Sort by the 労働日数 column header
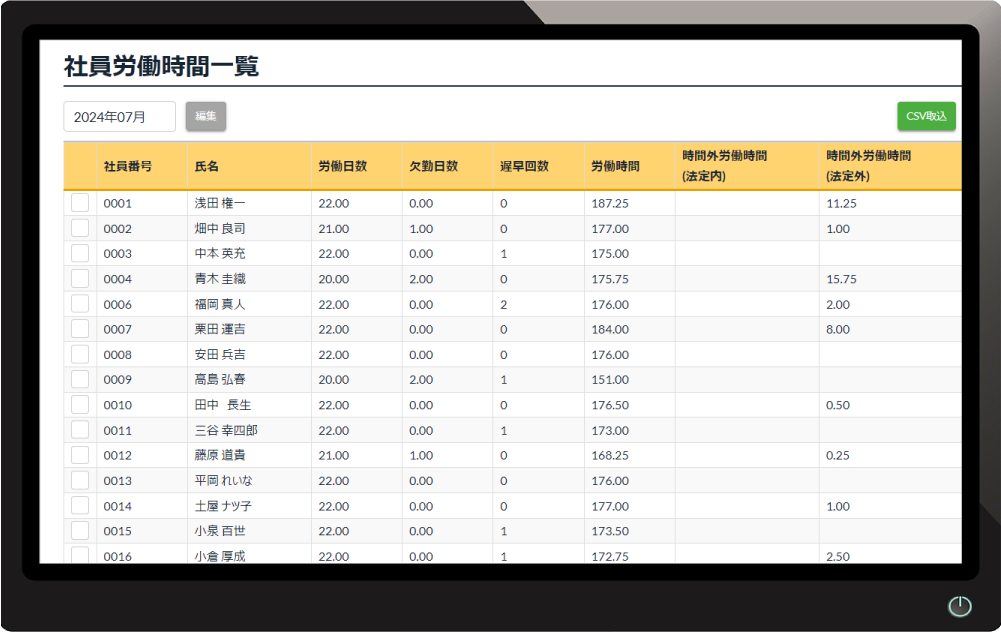Screen dimensions: 1001x632 click(342, 166)
